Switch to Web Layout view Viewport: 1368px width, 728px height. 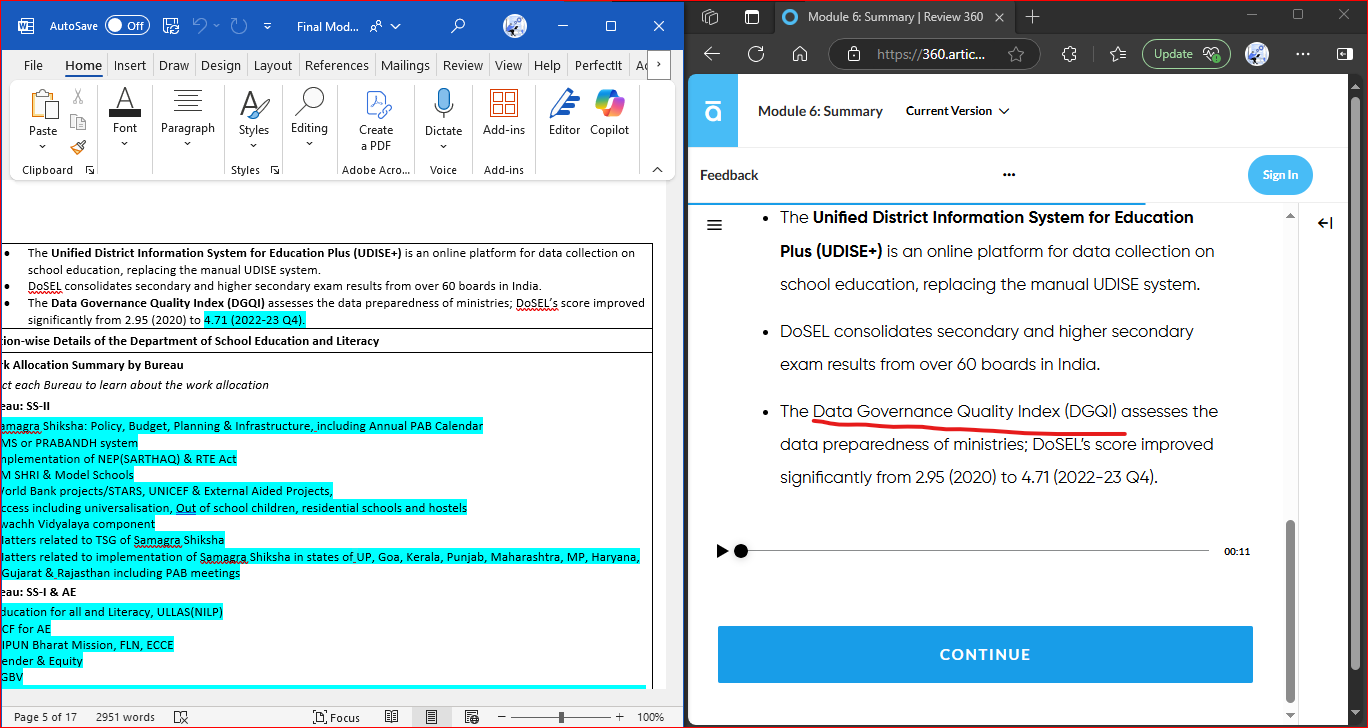470,717
